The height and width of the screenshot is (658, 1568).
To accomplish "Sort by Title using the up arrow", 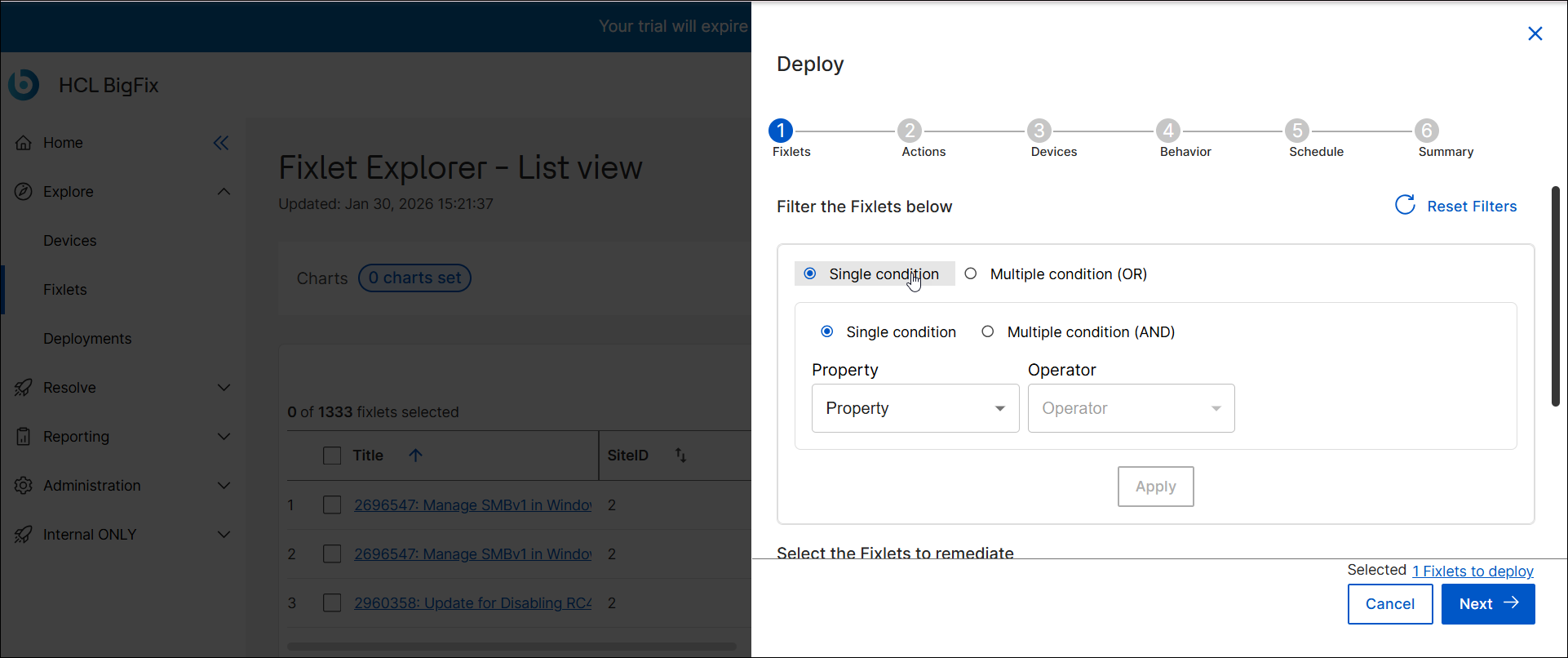I will (x=415, y=456).
